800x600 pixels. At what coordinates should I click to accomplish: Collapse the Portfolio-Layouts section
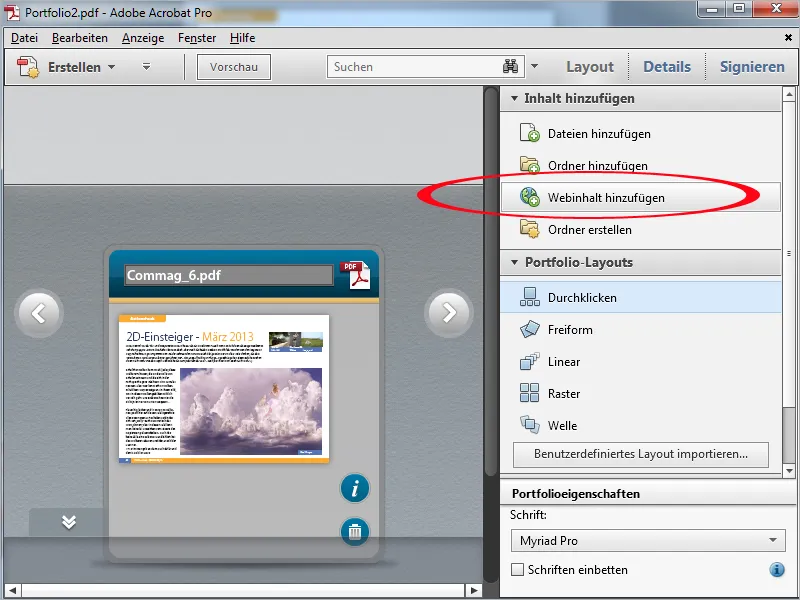point(514,262)
